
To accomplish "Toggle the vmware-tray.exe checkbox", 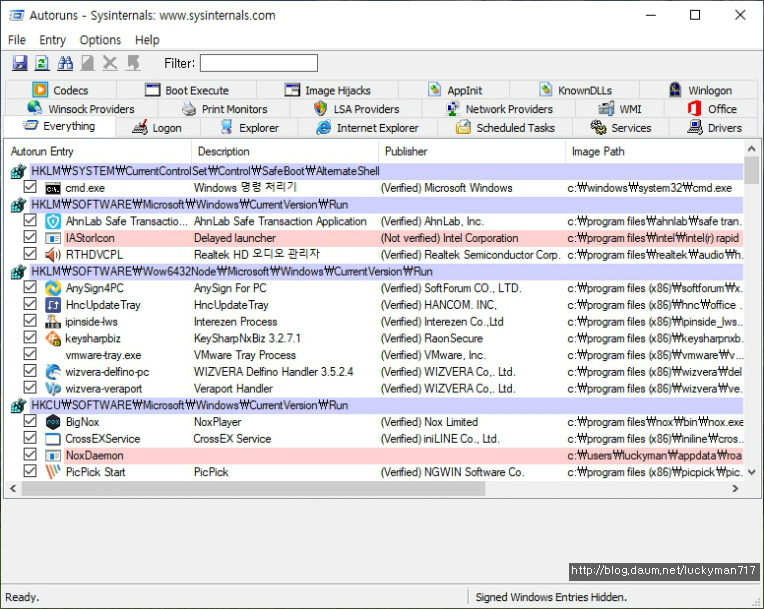I will coord(30,354).
